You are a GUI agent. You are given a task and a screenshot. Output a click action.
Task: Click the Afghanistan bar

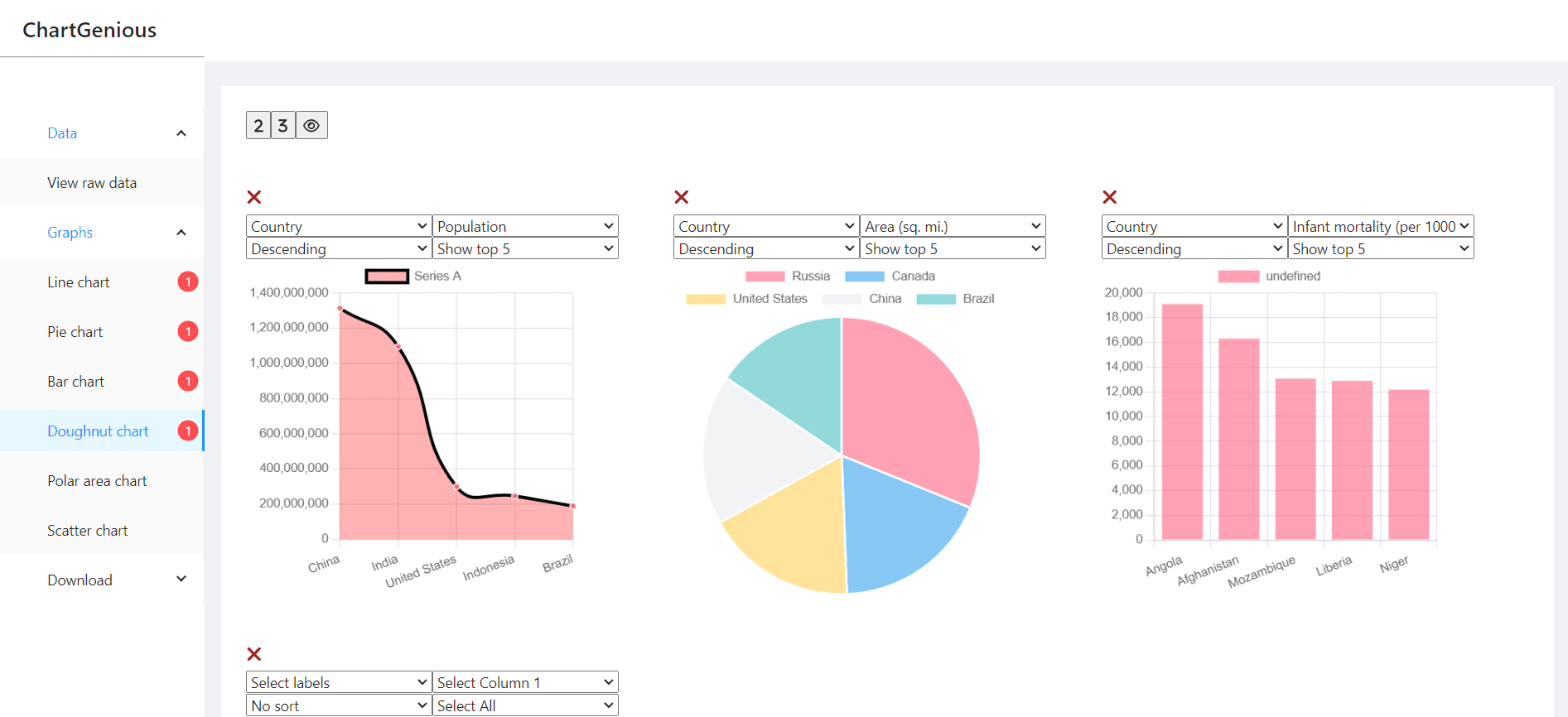click(x=1239, y=440)
